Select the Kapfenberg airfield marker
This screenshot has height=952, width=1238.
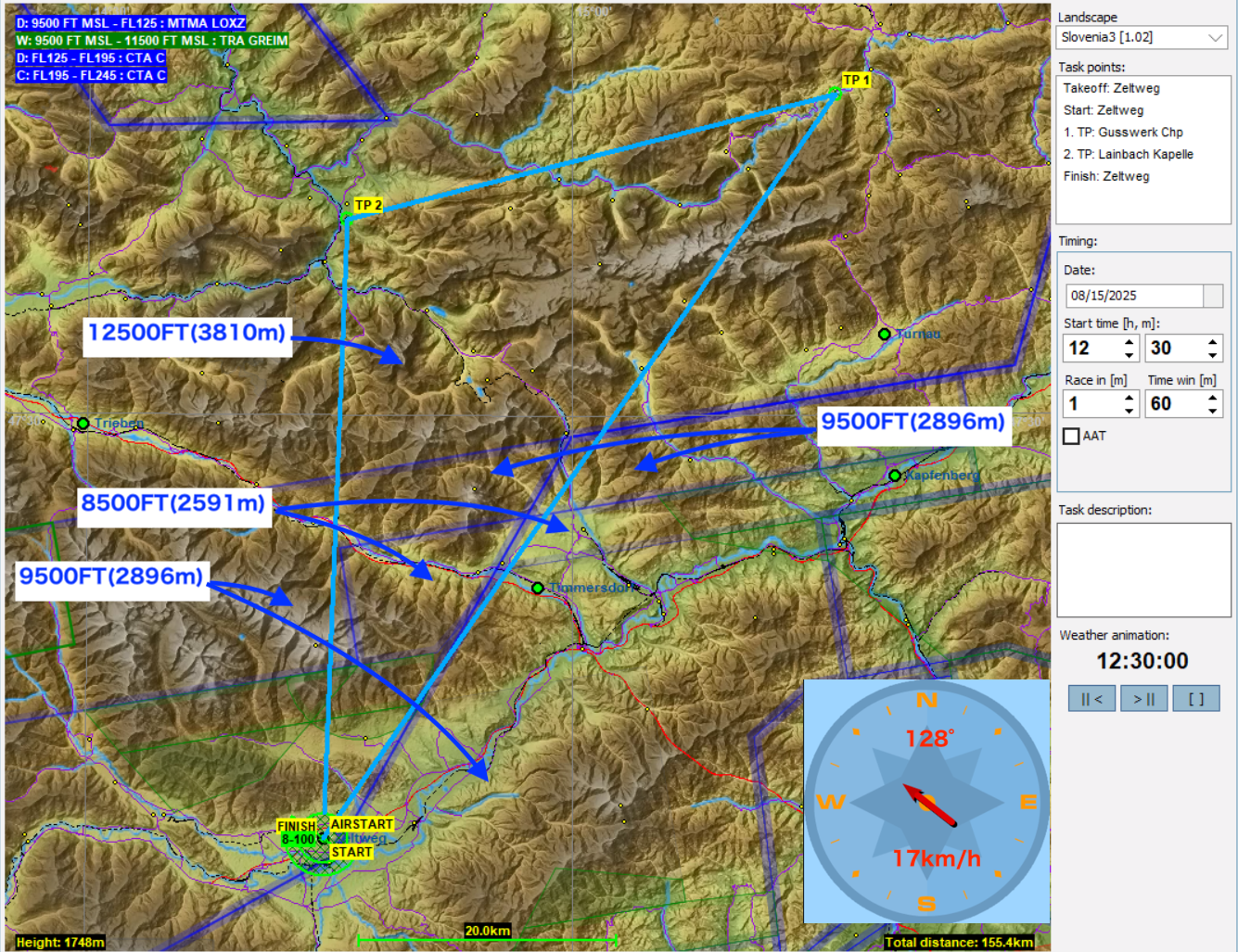(895, 476)
